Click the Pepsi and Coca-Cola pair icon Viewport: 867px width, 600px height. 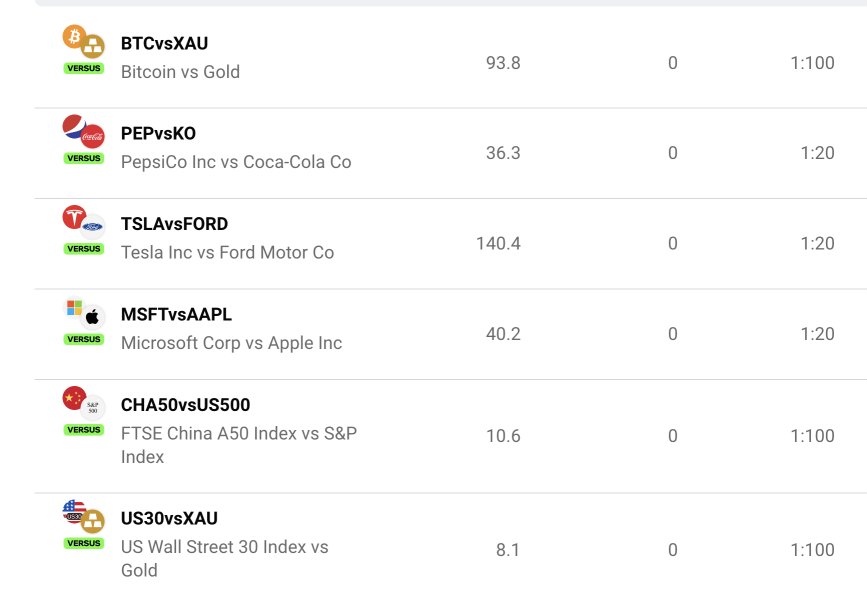(x=83, y=132)
